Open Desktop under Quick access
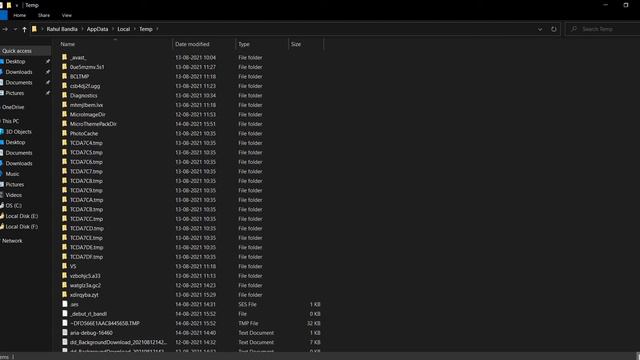Image resolution: width=640 pixels, height=360 pixels. click(15, 61)
